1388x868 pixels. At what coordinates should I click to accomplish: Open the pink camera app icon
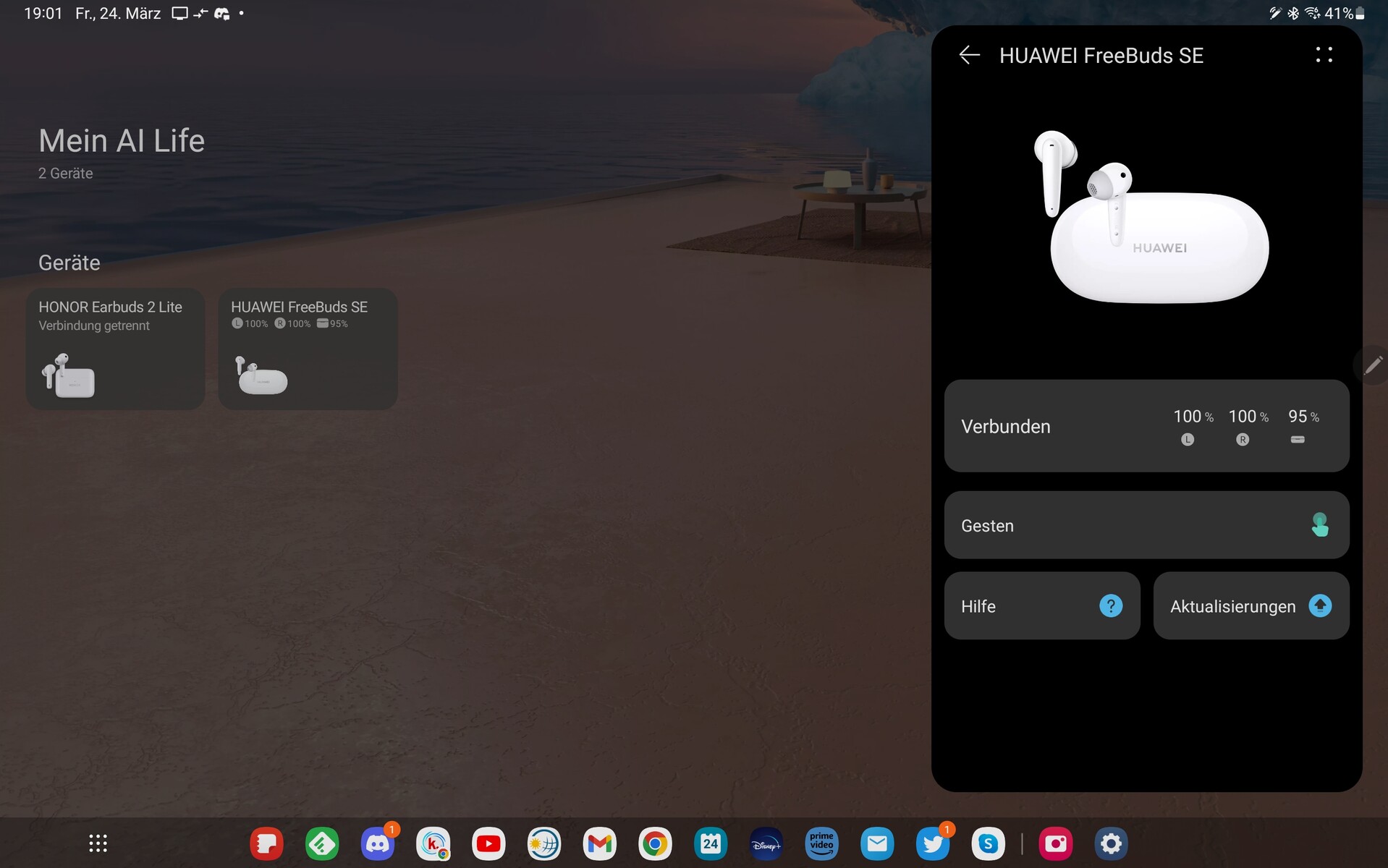(x=1056, y=843)
